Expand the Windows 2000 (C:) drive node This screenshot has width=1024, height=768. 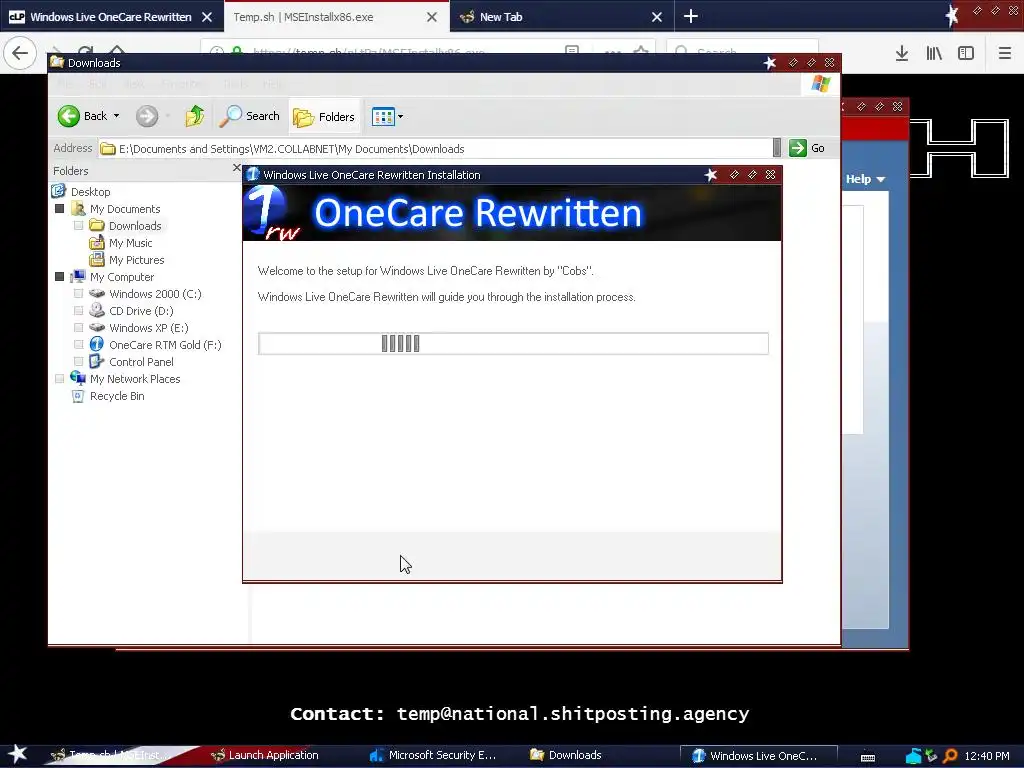pyautogui.click(x=78, y=293)
